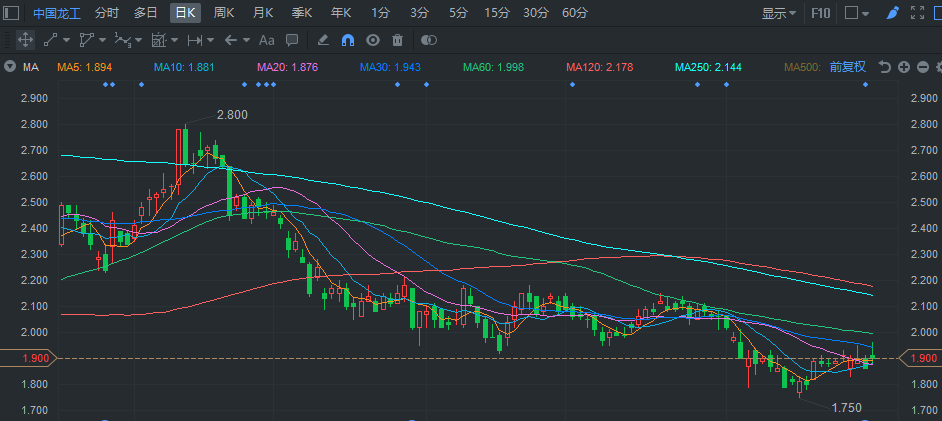Screen dimensions: 942x421
Task: Click the 前复权 adjustment button
Action: tap(848, 67)
